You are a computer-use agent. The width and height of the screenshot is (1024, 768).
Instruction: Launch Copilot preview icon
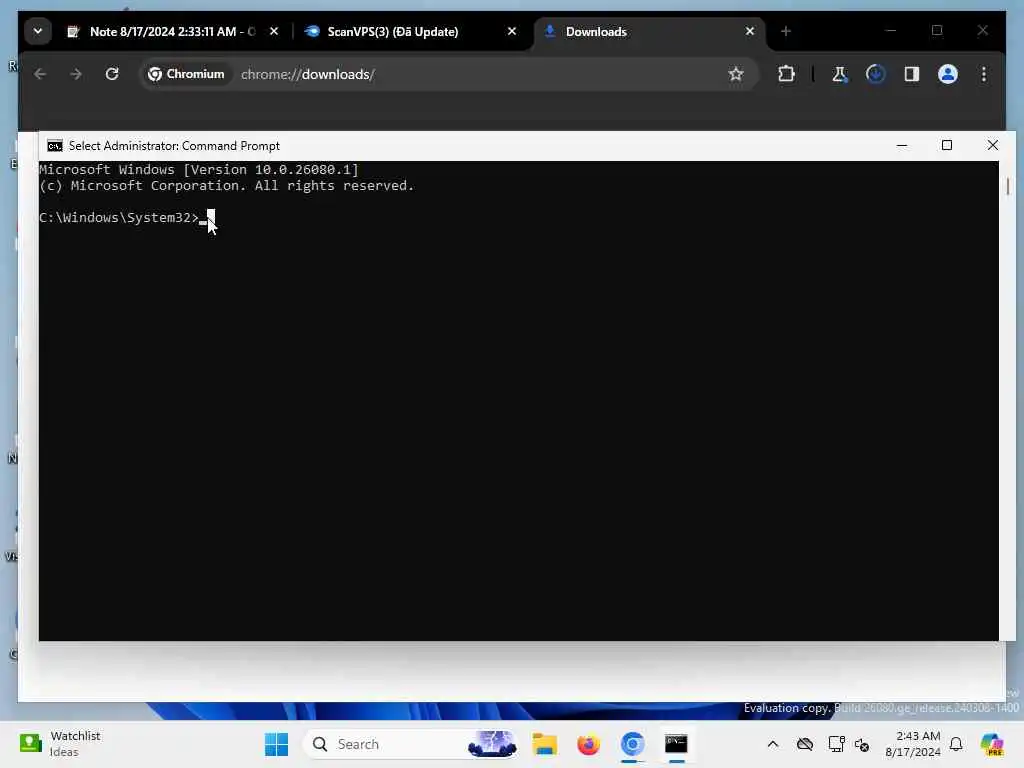(x=991, y=744)
